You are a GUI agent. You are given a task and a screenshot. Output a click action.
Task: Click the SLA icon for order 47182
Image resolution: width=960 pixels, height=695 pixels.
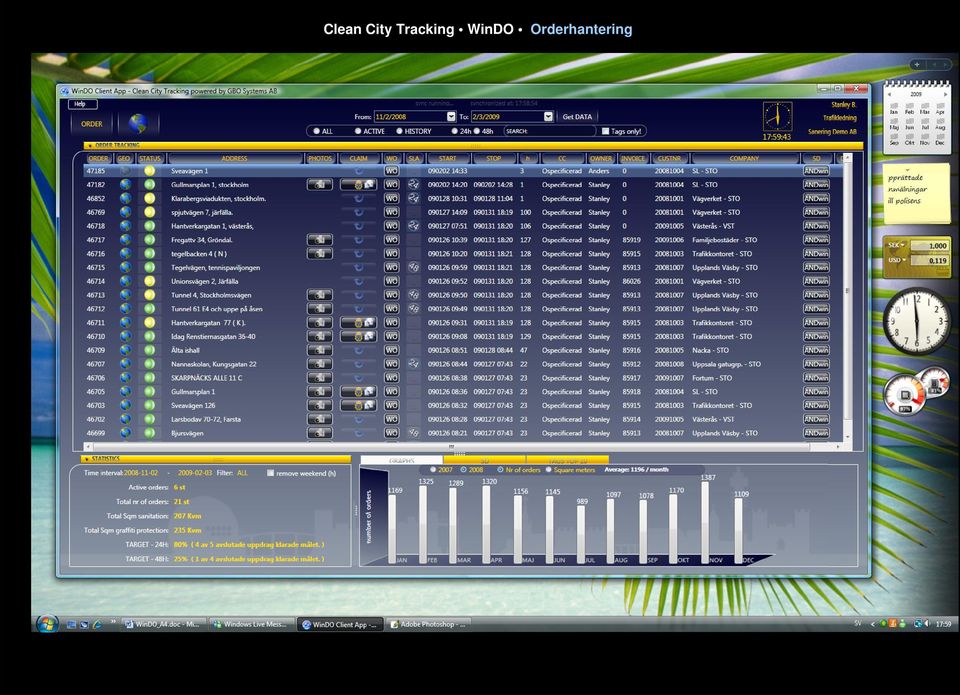coord(414,184)
